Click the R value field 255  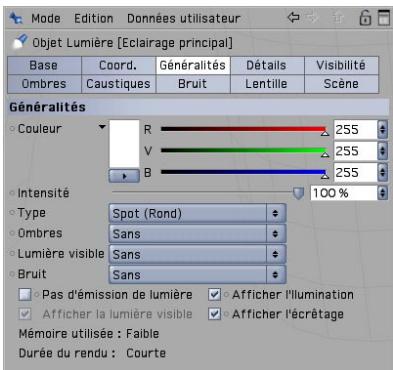pos(355,129)
